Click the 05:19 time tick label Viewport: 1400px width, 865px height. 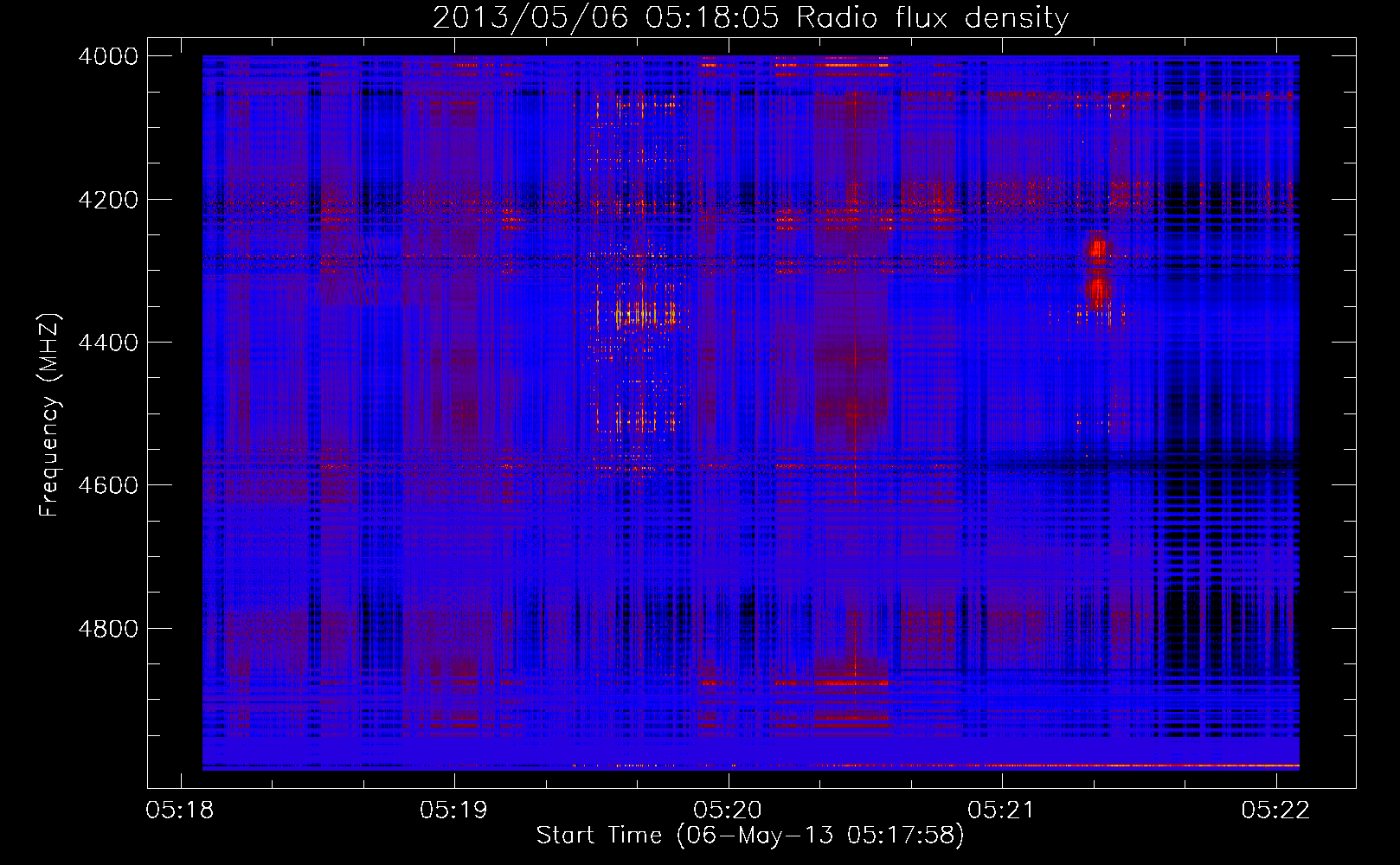pos(453,811)
